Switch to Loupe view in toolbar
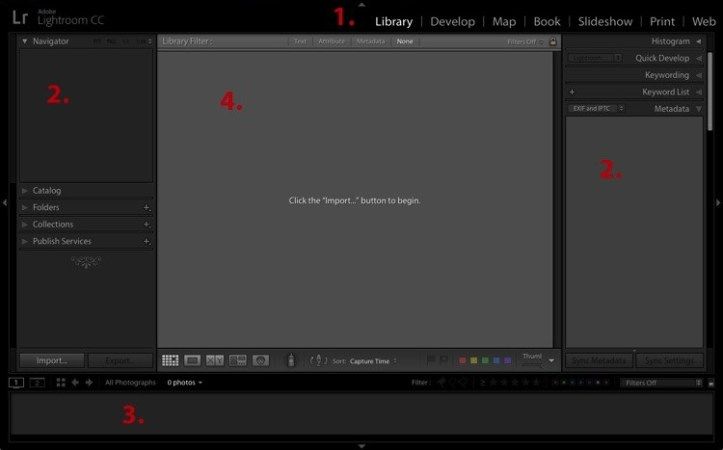This screenshot has width=723, height=450. (192, 361)
